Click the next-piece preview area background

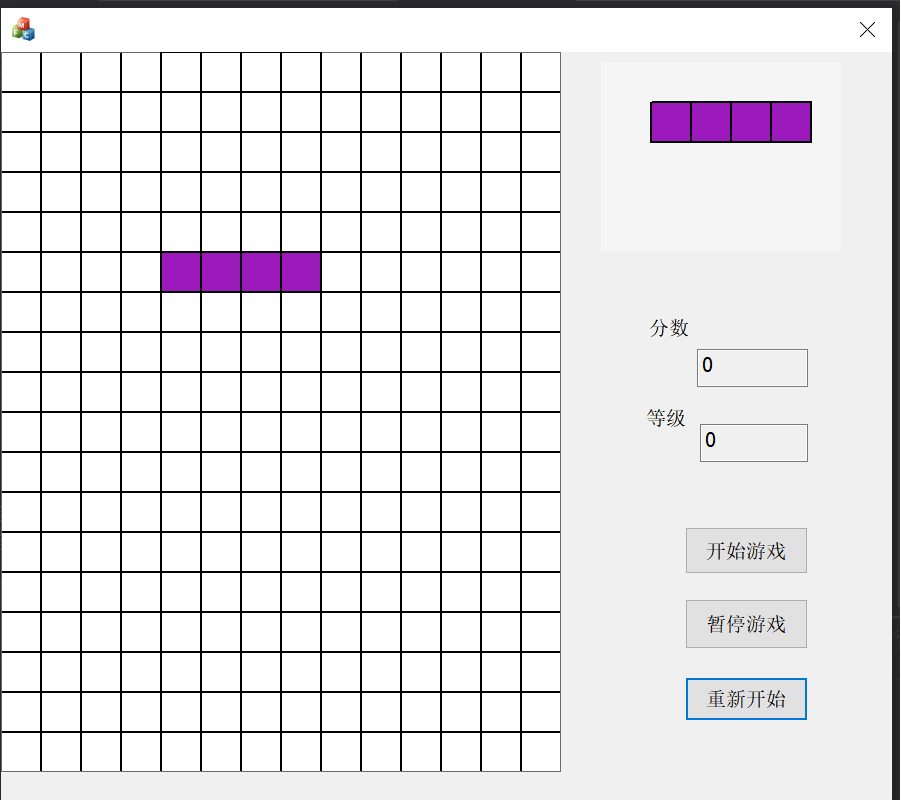[720, 200]
